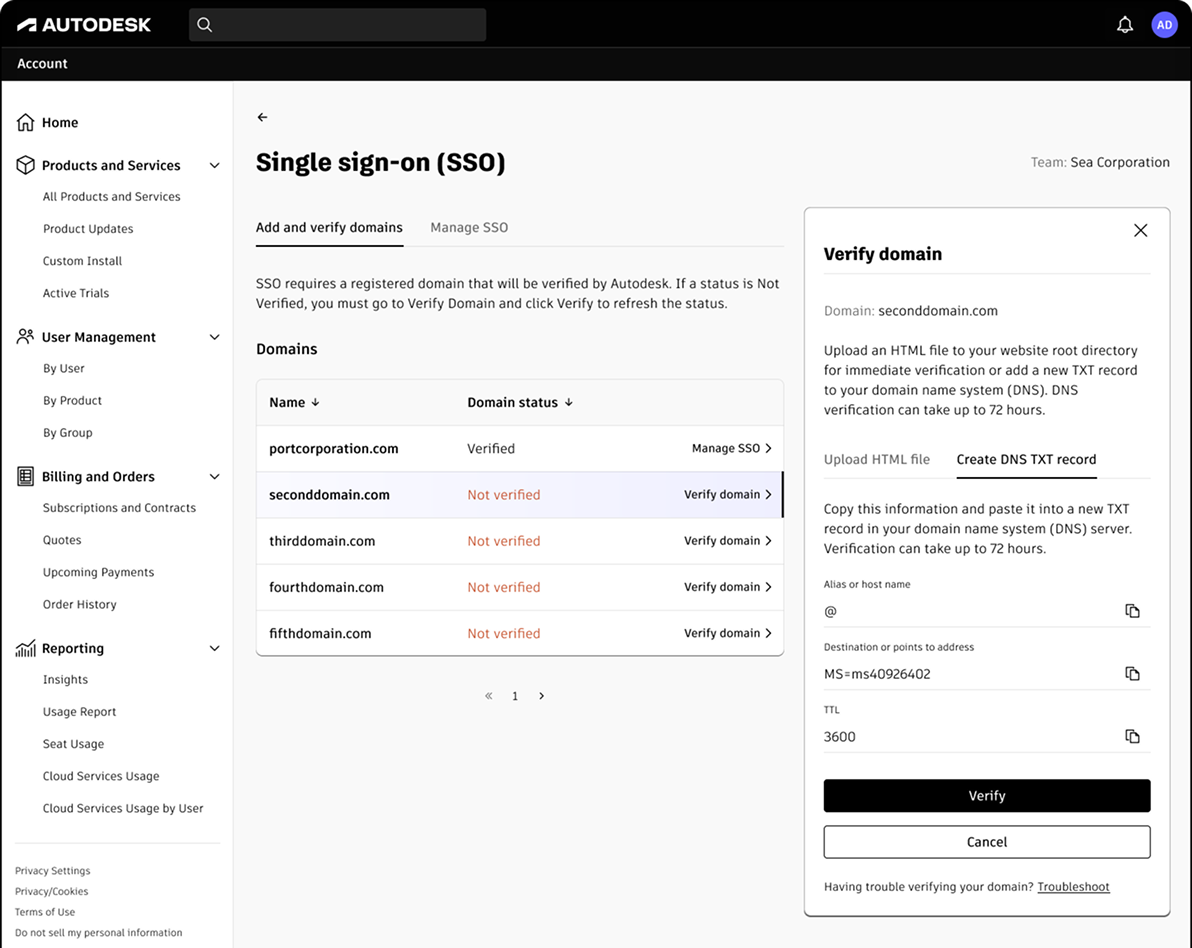Open Order History page
The width and height of the screenshot is (1192, 948).
(x=80, y=604)
